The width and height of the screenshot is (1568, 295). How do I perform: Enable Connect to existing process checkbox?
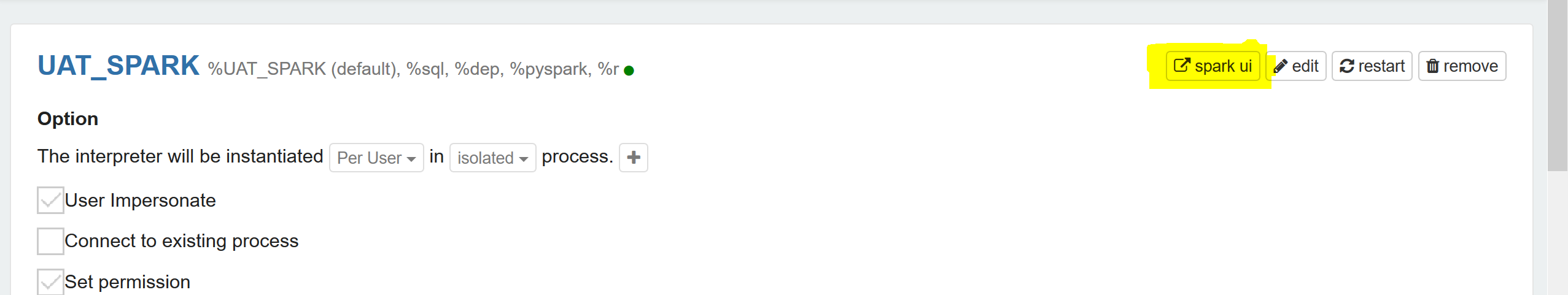pos(50,241)
